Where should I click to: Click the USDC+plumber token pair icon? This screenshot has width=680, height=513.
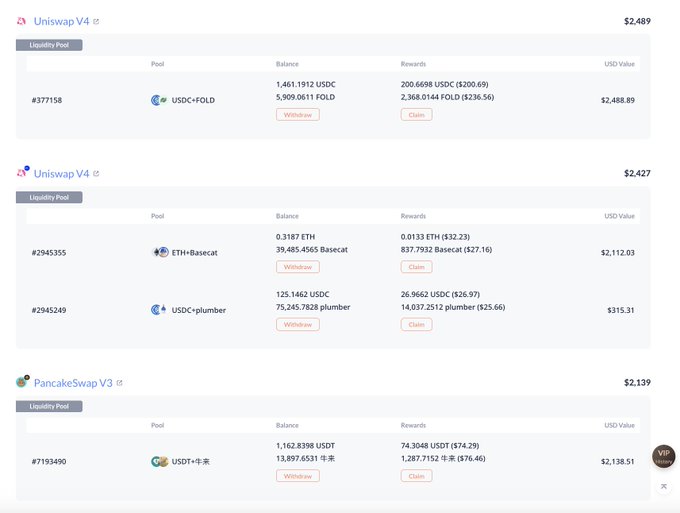[159, 310]
